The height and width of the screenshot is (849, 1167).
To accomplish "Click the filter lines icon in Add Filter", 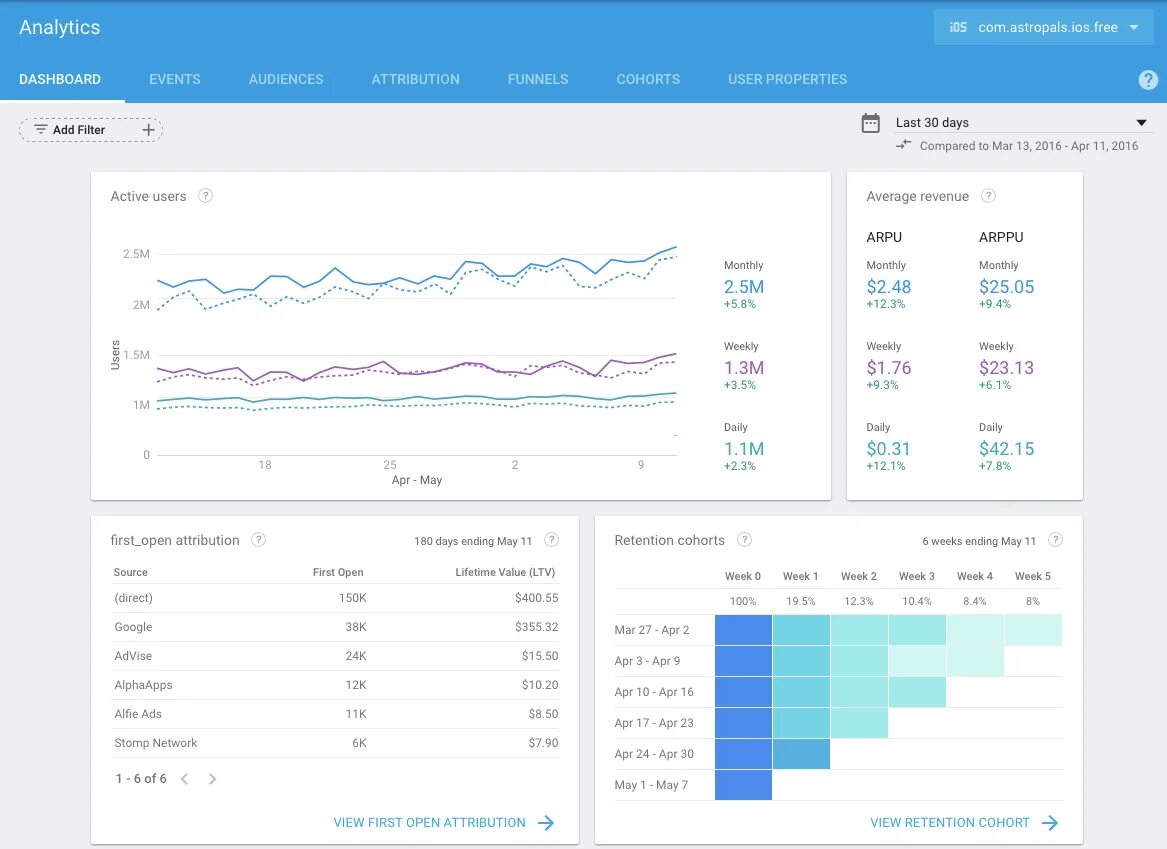I will (41, 129).
